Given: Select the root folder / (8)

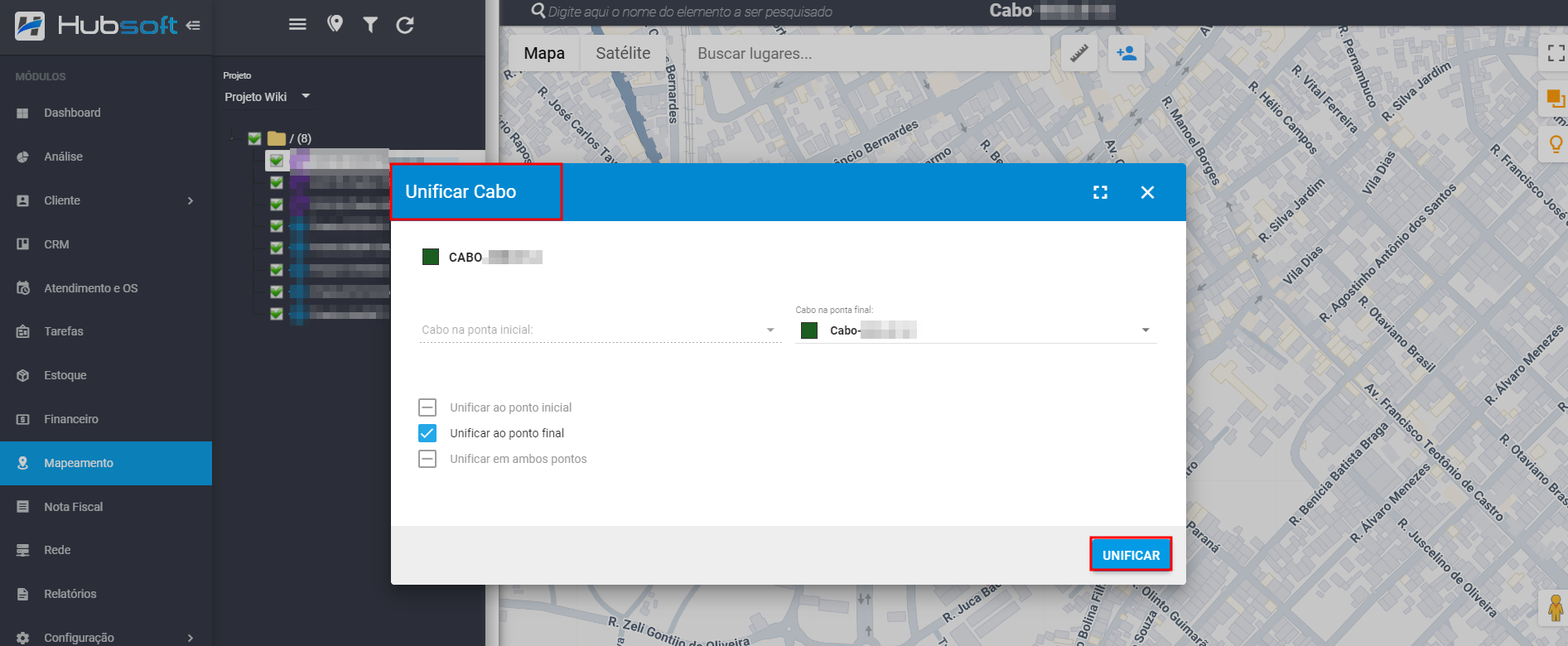Looking at the screenshot, I should [291, 138].
